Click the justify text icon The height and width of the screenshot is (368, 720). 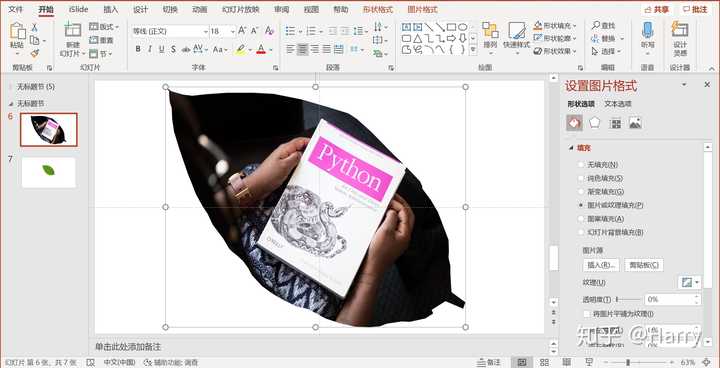tap(326, 49)
